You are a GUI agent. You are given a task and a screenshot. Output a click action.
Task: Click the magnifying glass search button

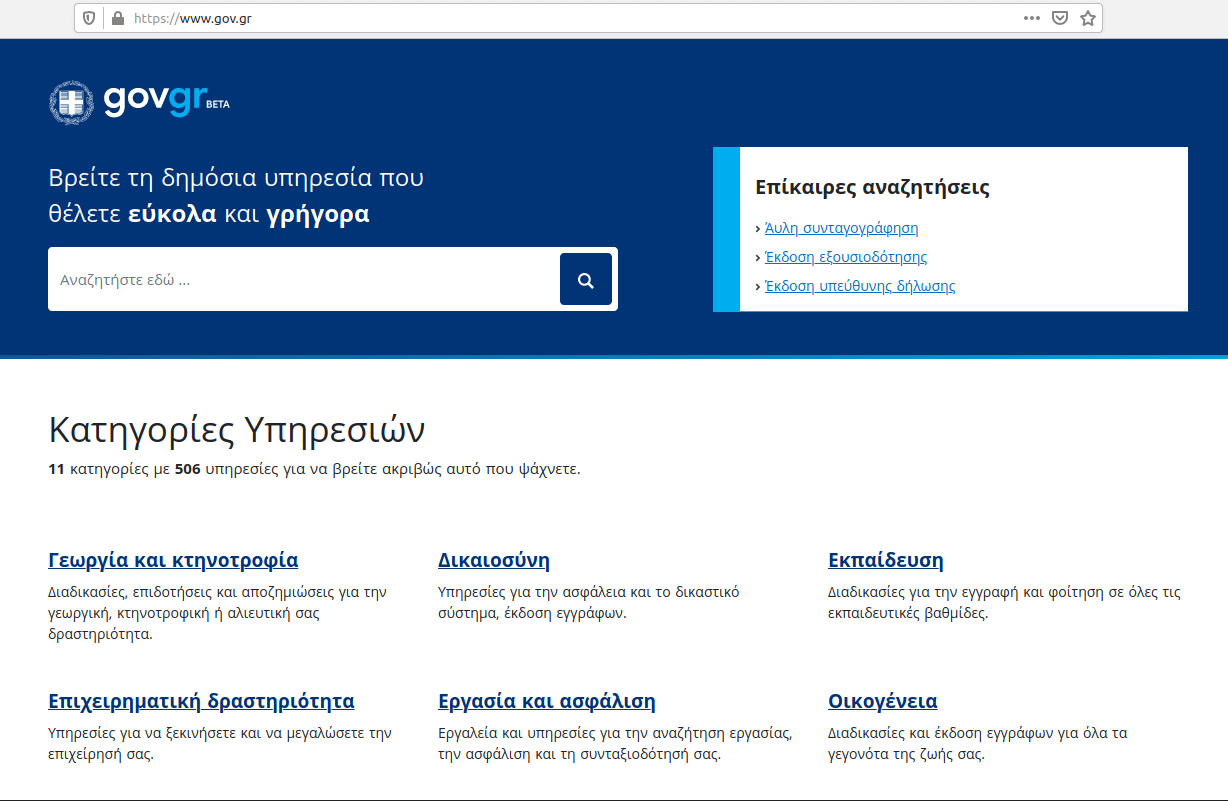[x=585, y=280]
